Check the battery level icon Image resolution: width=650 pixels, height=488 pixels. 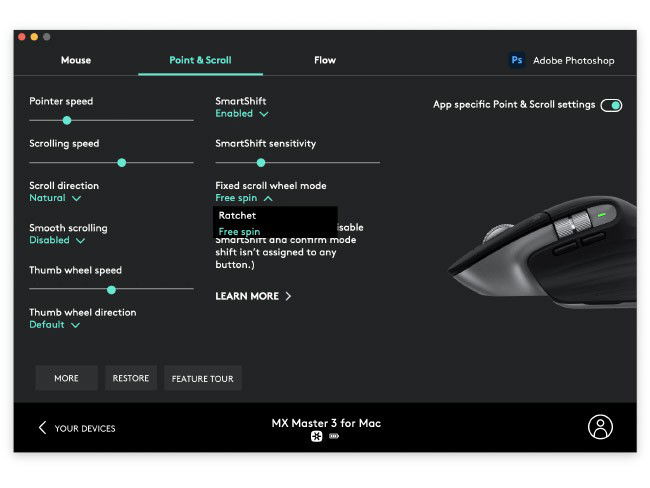coord(334,436)
